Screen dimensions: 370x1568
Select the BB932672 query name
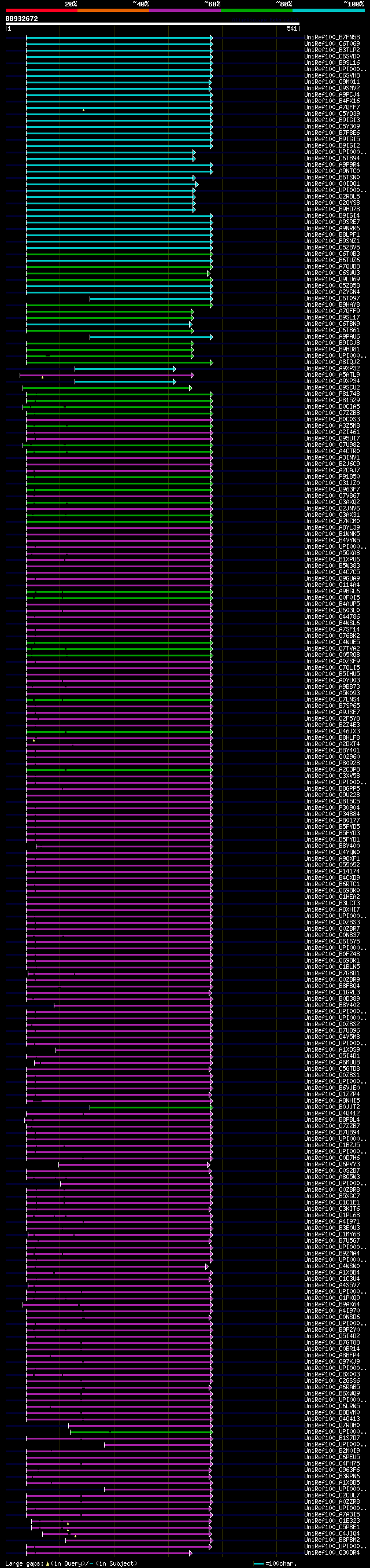pyautogui.click(x=22, y=19)
